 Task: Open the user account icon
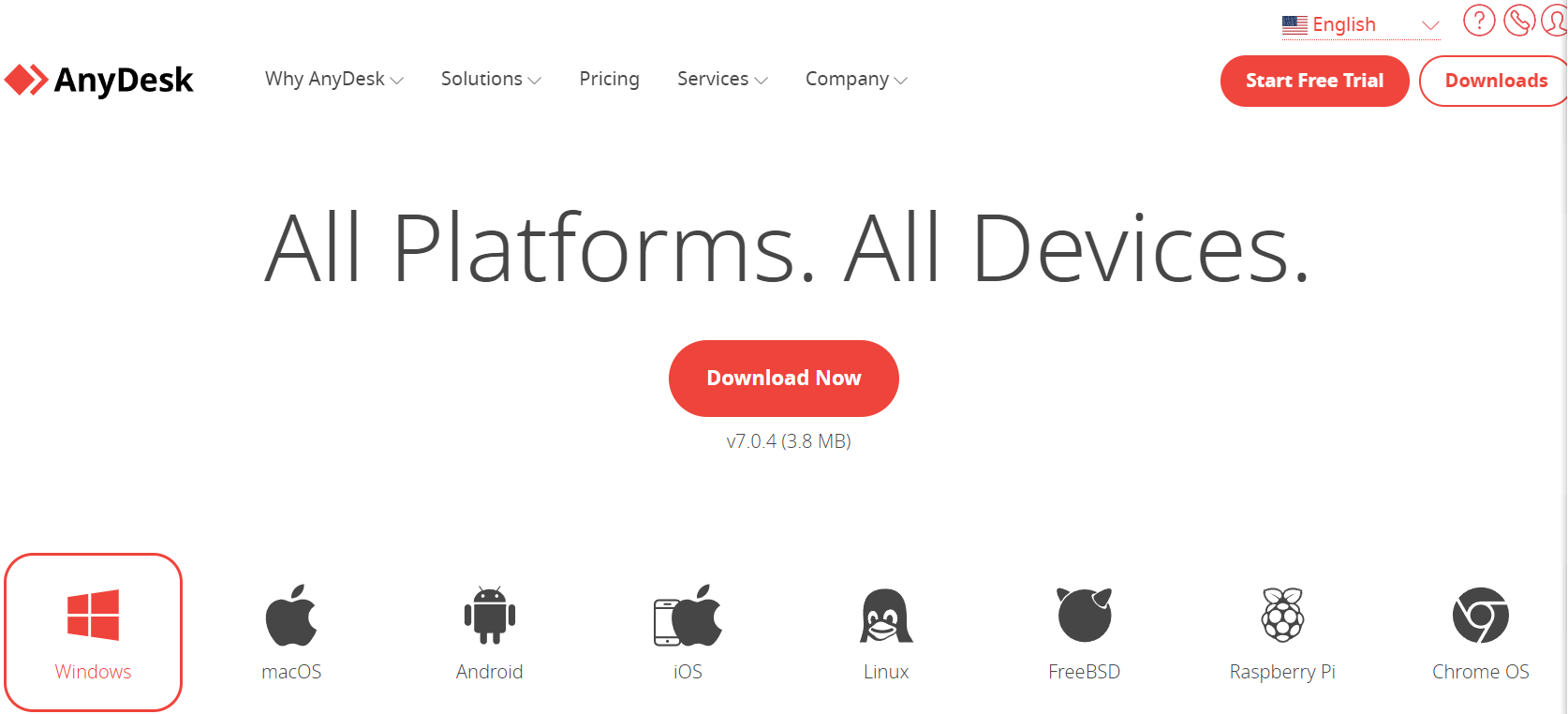click(x=1555, y=20)
